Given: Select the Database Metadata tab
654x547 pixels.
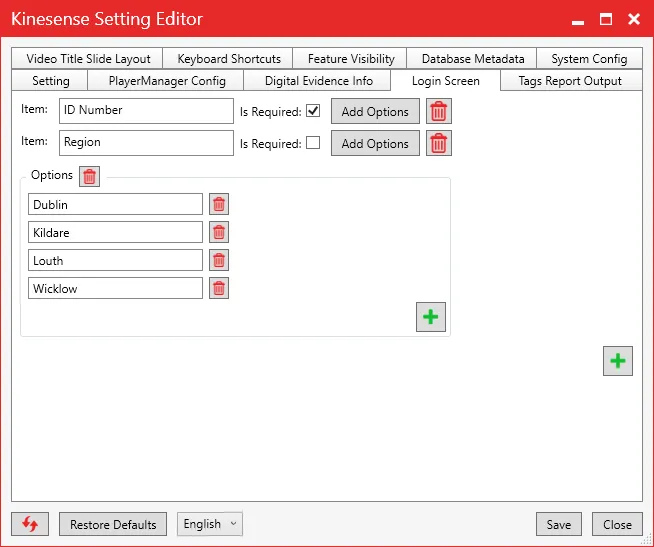Looking at the screenshot, I should tap(473, 58).
